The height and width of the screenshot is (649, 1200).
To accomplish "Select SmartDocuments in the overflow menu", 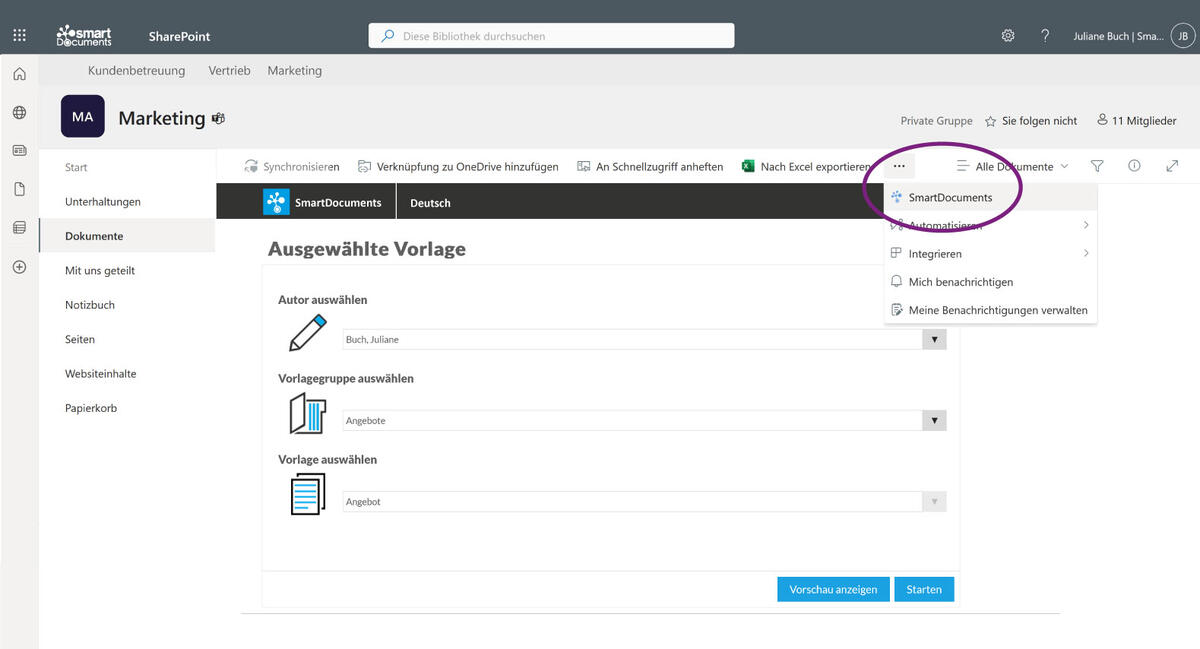I will pos(990,198).
